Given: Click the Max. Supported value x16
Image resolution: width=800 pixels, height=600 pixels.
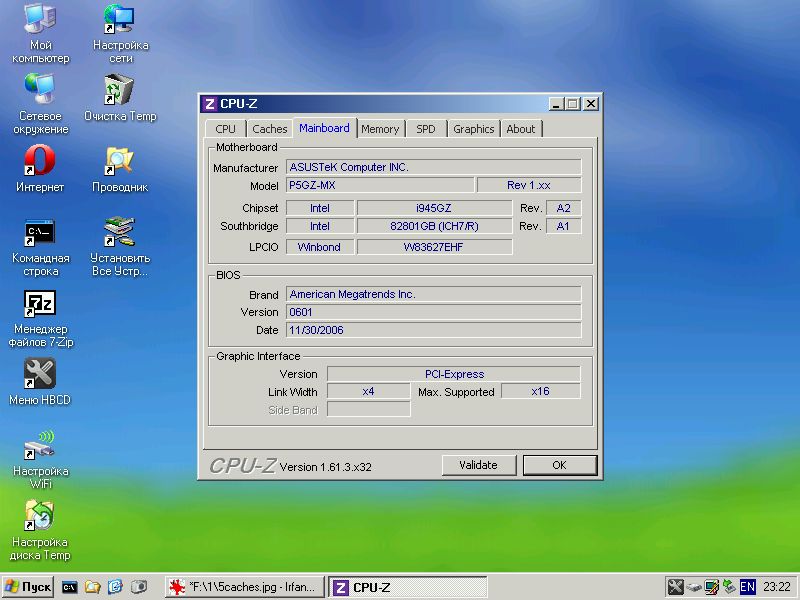Looking at the screenshot, I should [x=541, y=391].
